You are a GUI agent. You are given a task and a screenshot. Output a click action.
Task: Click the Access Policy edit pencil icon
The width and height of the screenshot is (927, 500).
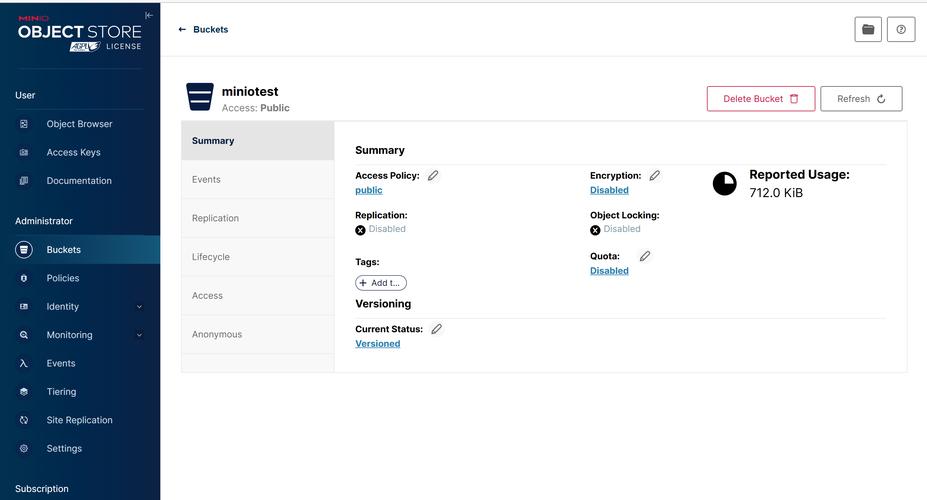(433, 175)
